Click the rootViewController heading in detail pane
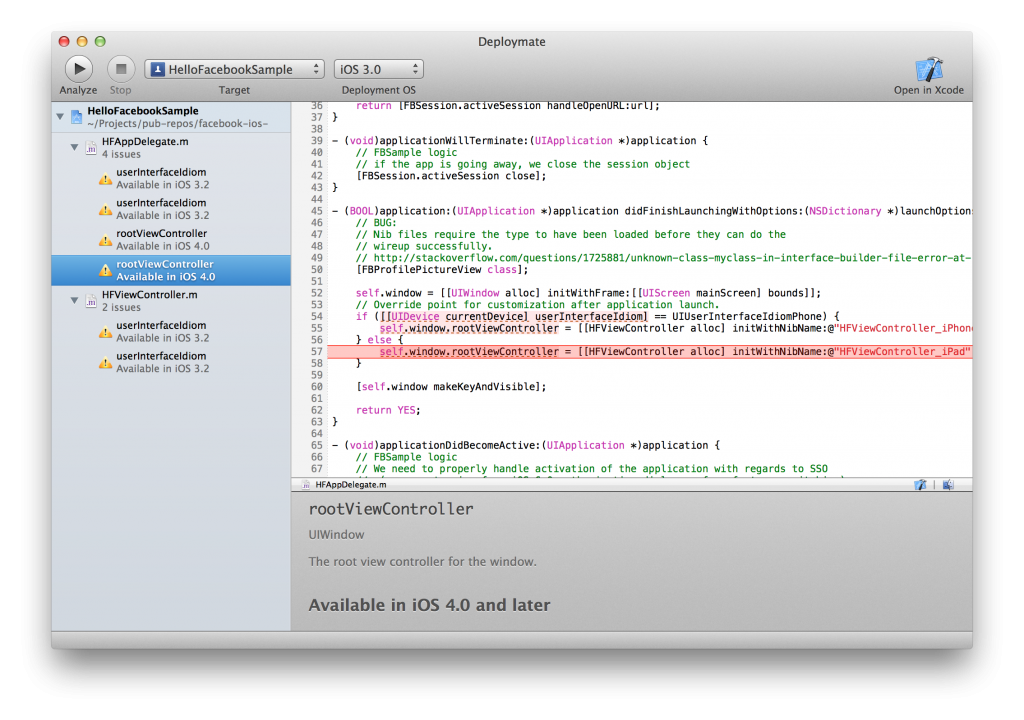This screenshot has height=720, width=1024. coord(391,509)
